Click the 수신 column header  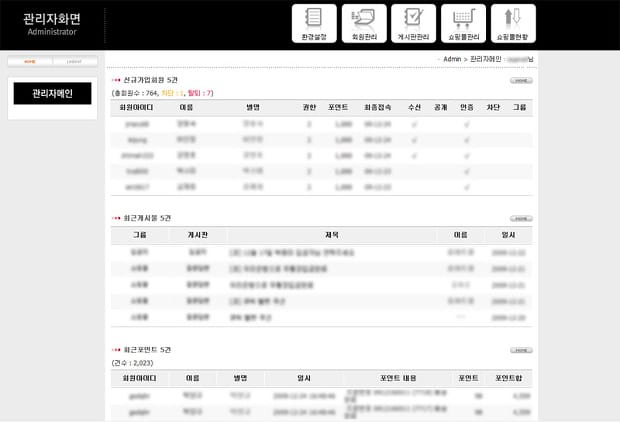tap(414, 108)
